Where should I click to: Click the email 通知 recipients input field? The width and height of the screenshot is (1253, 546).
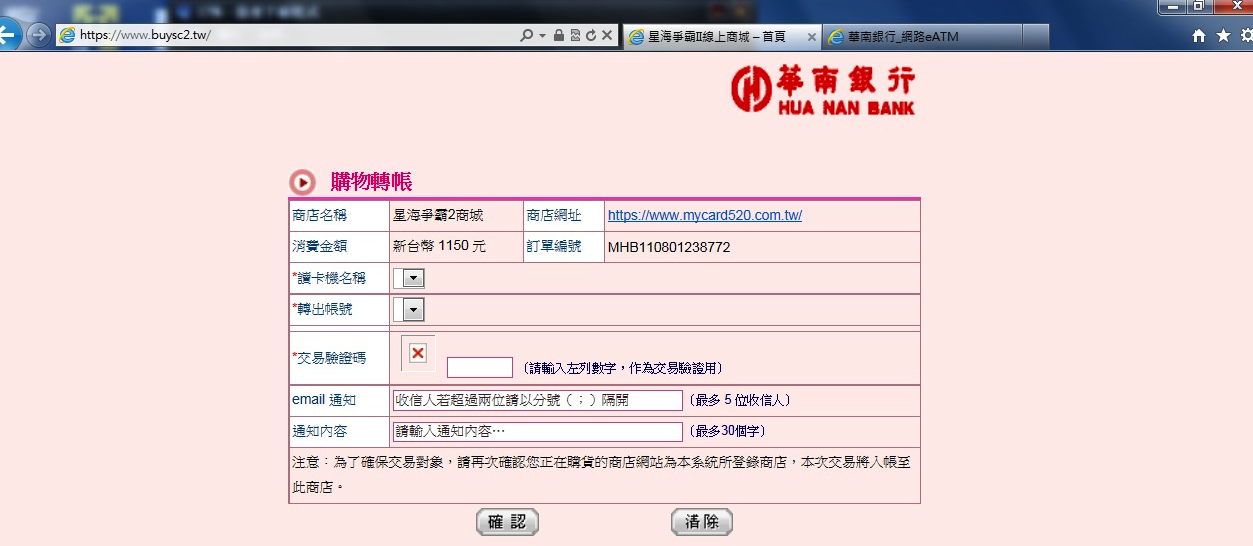click(x=538, y=400)
